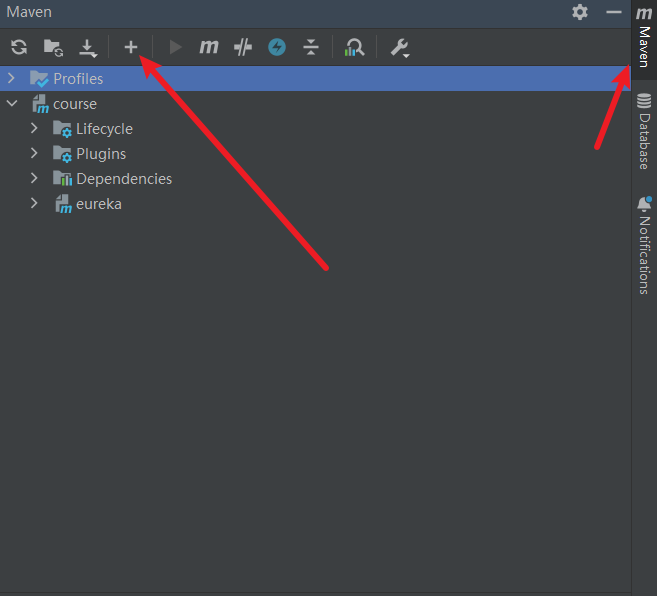The width and height of the screenshot is (657, 596).
Task: Expand the Plugins node
Action: [34, 153]
